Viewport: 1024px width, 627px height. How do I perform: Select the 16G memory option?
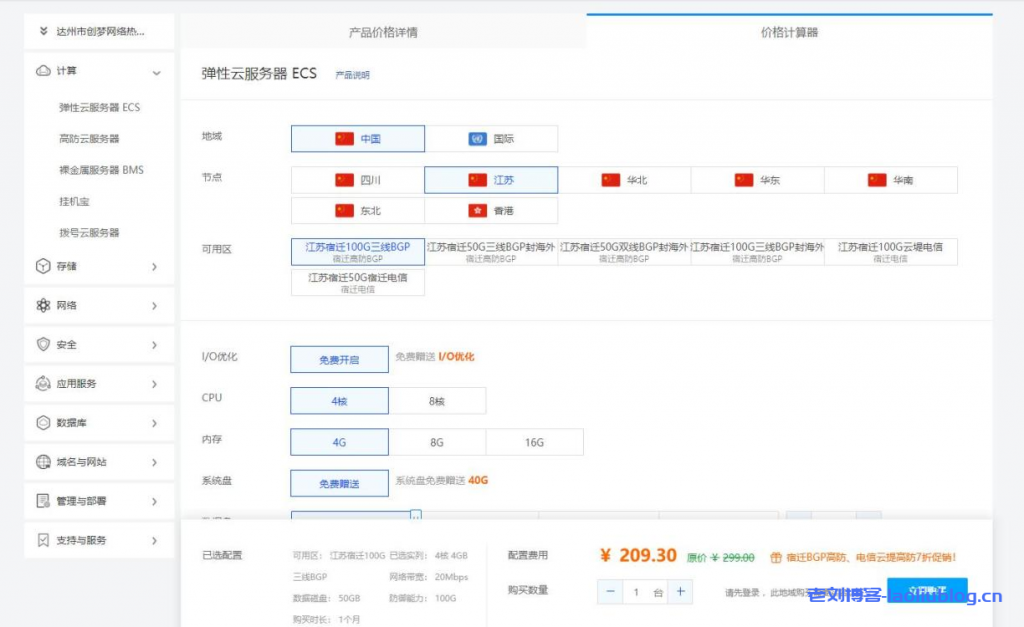534,442
